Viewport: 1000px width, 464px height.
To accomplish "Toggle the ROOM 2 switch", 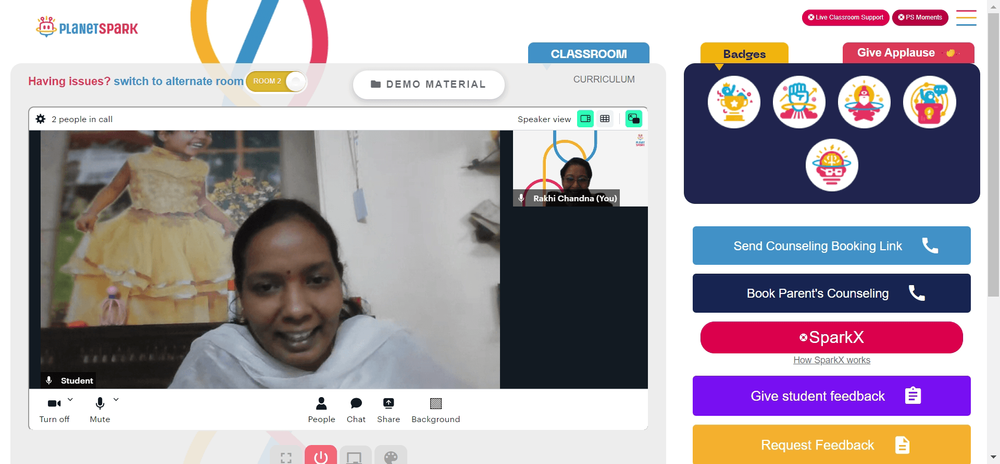I will [x=276, y=82].
